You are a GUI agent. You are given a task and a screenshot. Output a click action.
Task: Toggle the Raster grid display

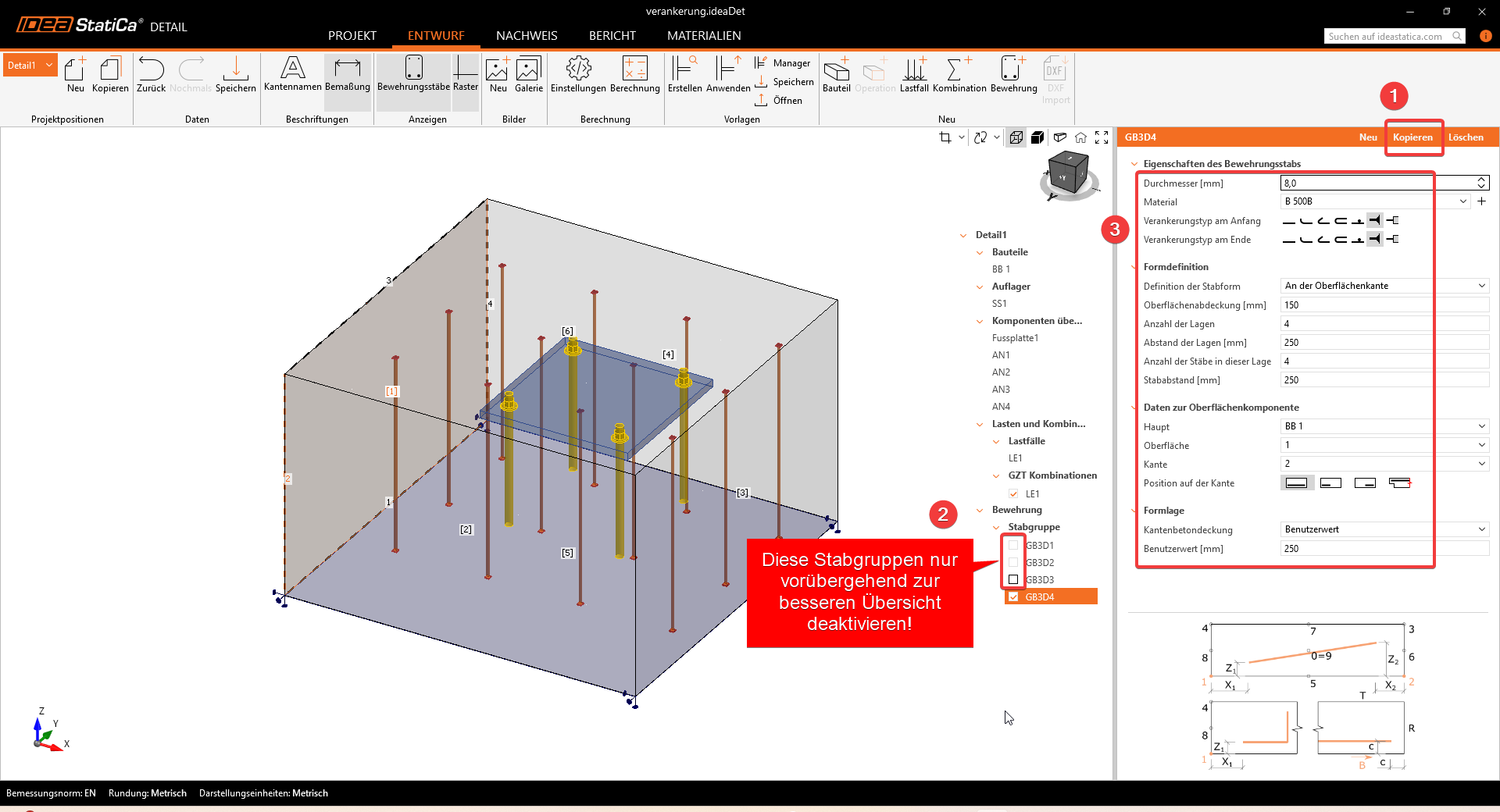point(466,74)
